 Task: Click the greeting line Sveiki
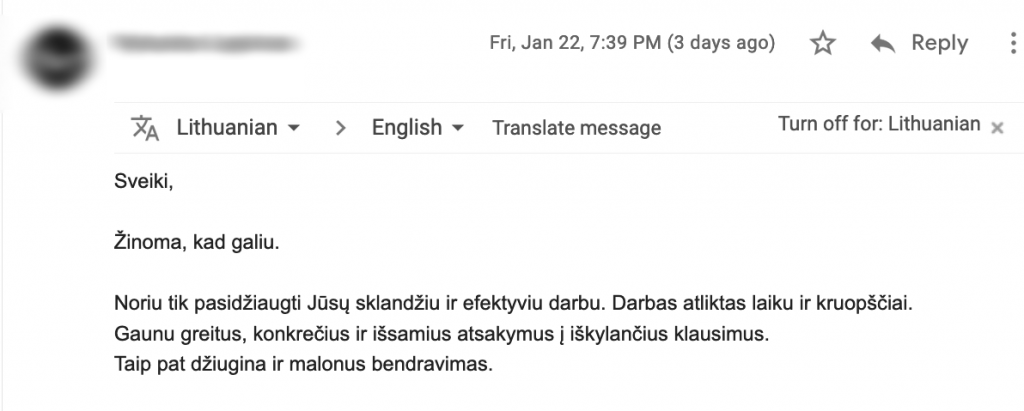click(x=136, y=182)
